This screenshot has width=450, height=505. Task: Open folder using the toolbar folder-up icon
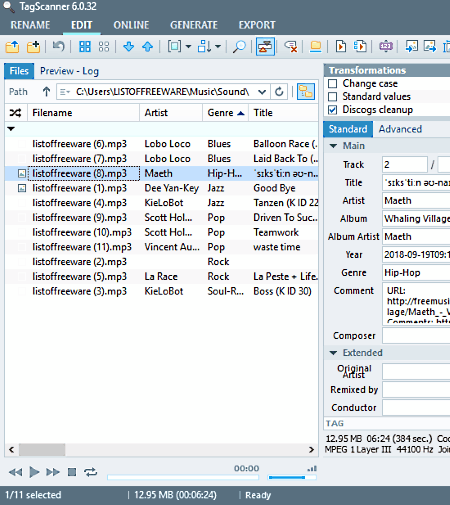tap(12, 47)
